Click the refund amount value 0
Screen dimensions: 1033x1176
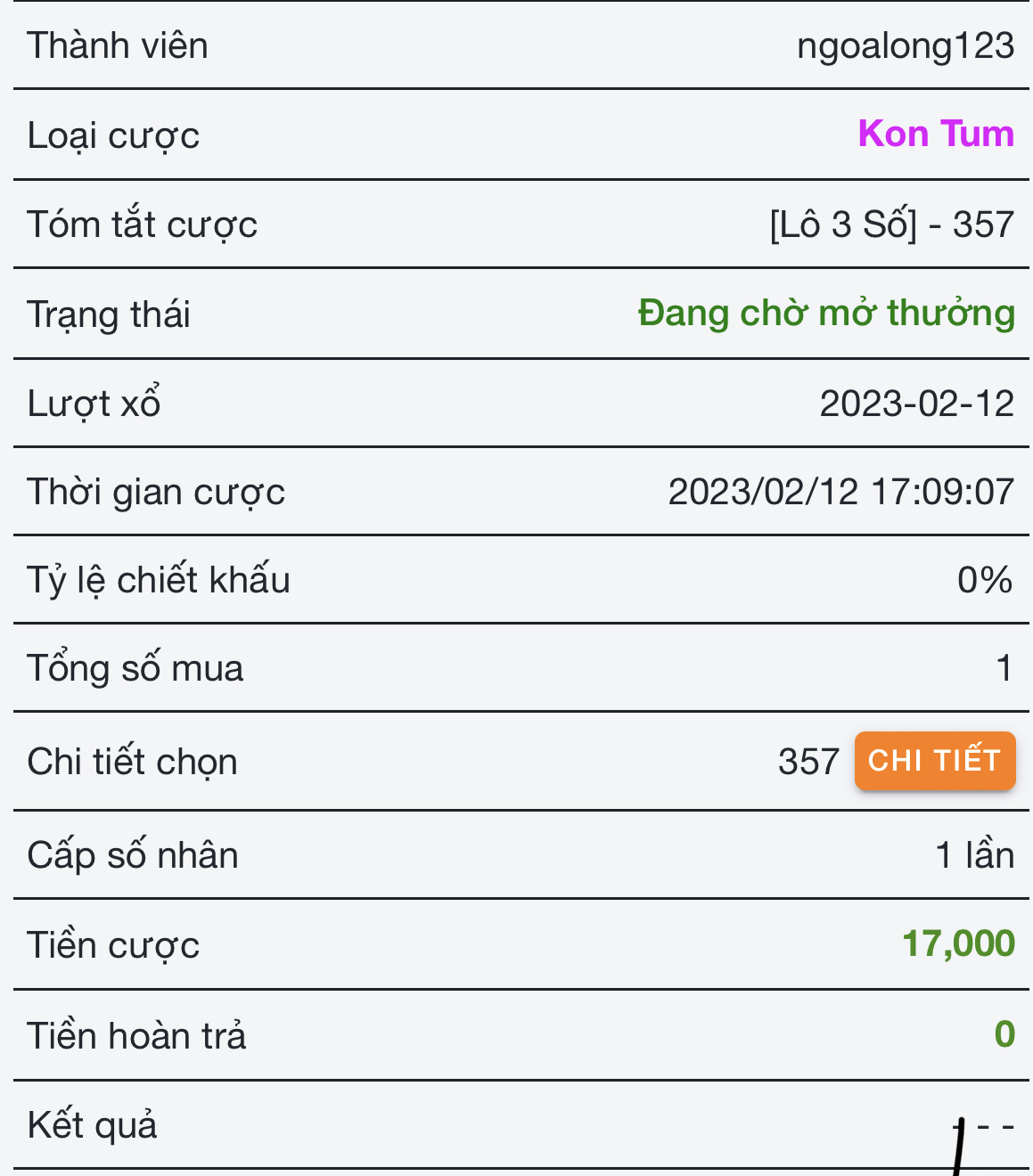1004,1034
